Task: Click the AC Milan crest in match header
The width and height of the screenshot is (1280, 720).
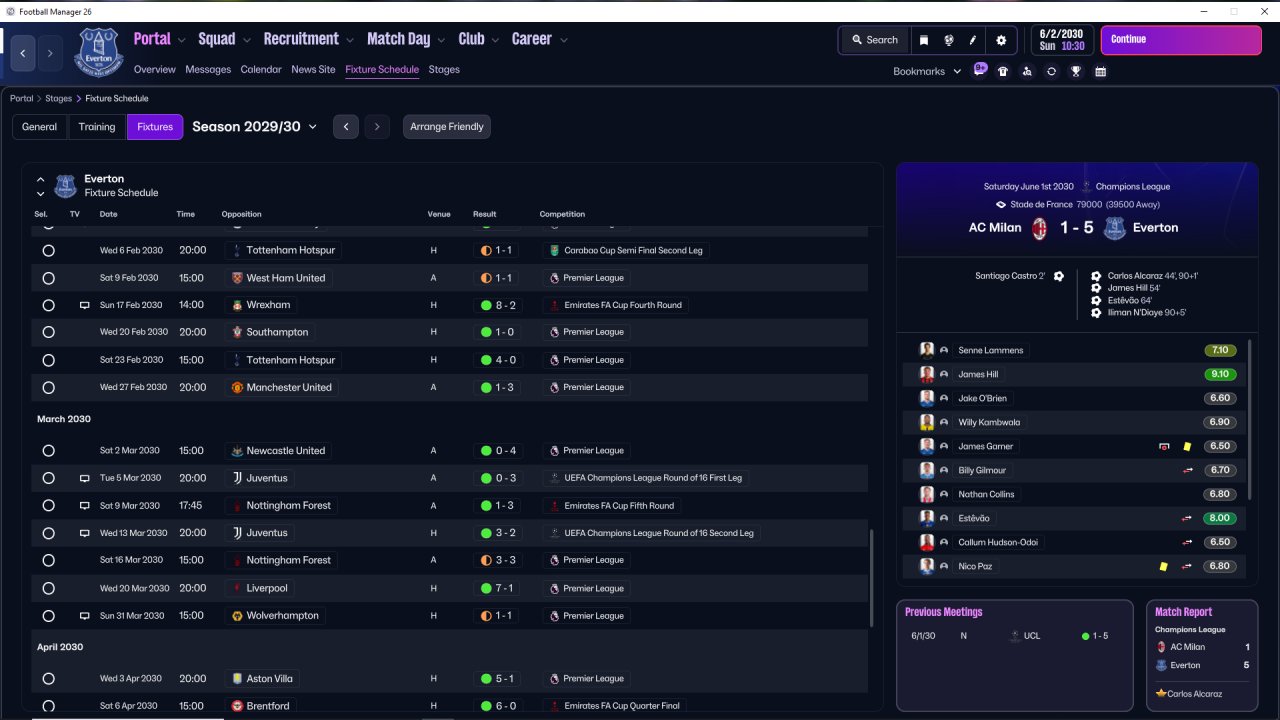Action: (x=1039, y=228)
